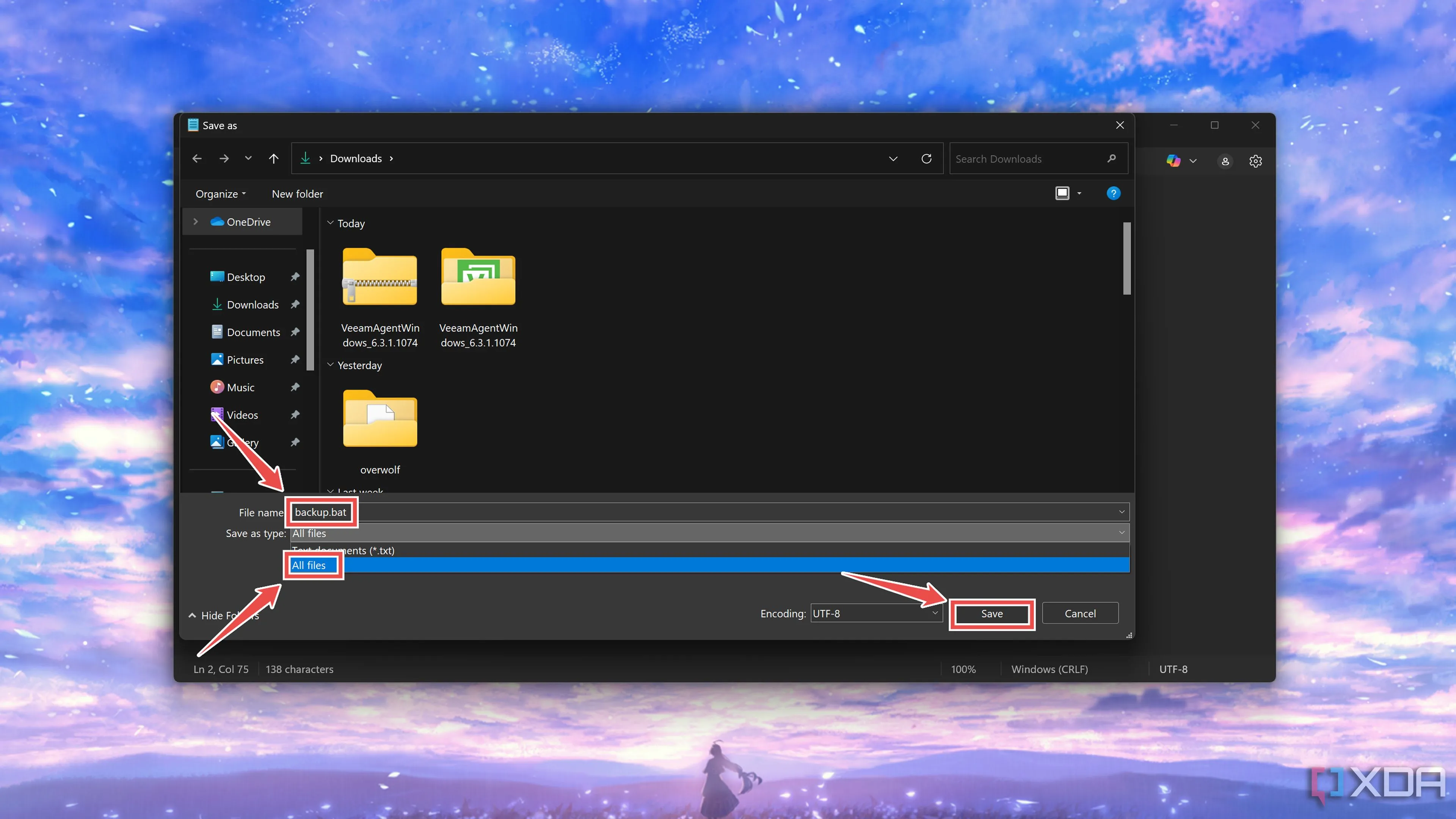Select All files in type list

pos(309,565)
